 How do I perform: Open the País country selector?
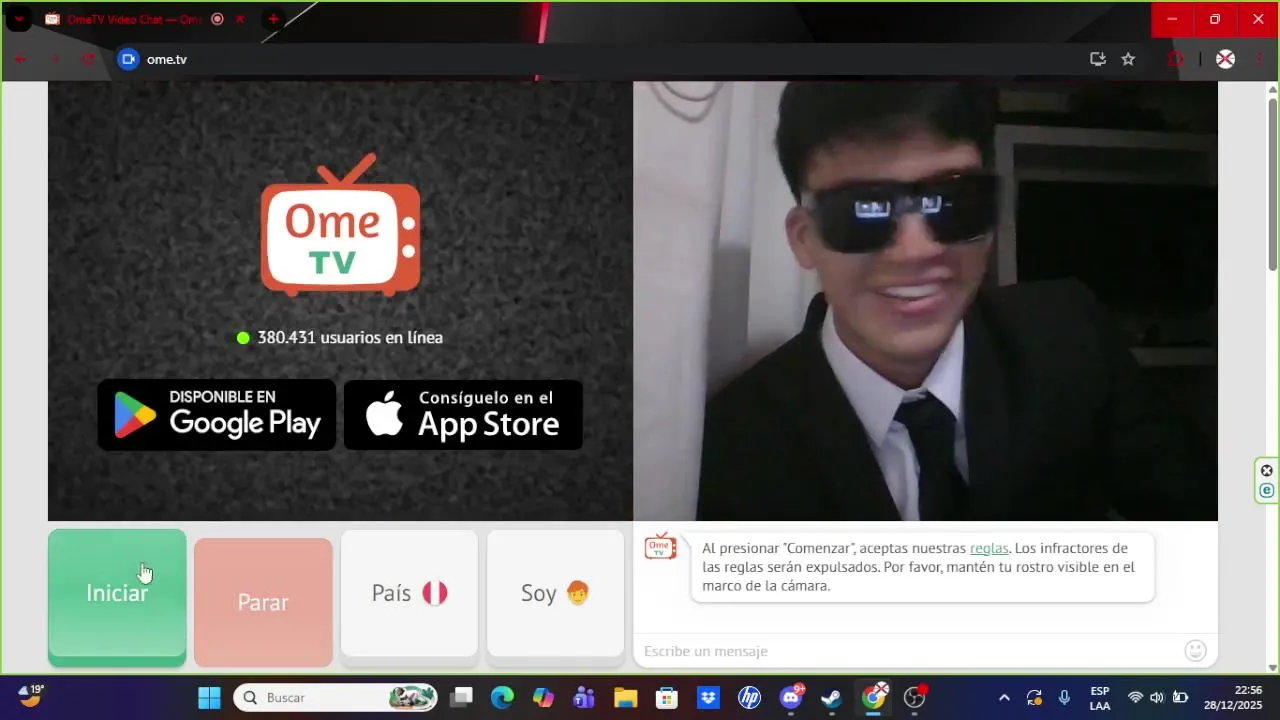coord(409,594)
